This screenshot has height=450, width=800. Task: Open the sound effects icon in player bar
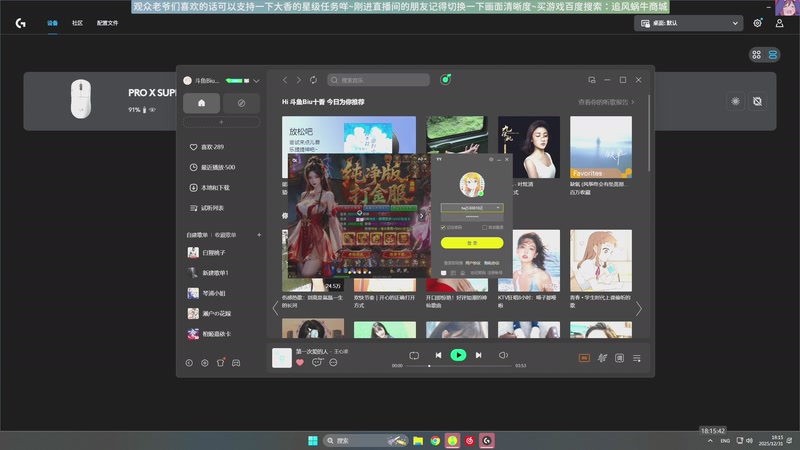603,358
